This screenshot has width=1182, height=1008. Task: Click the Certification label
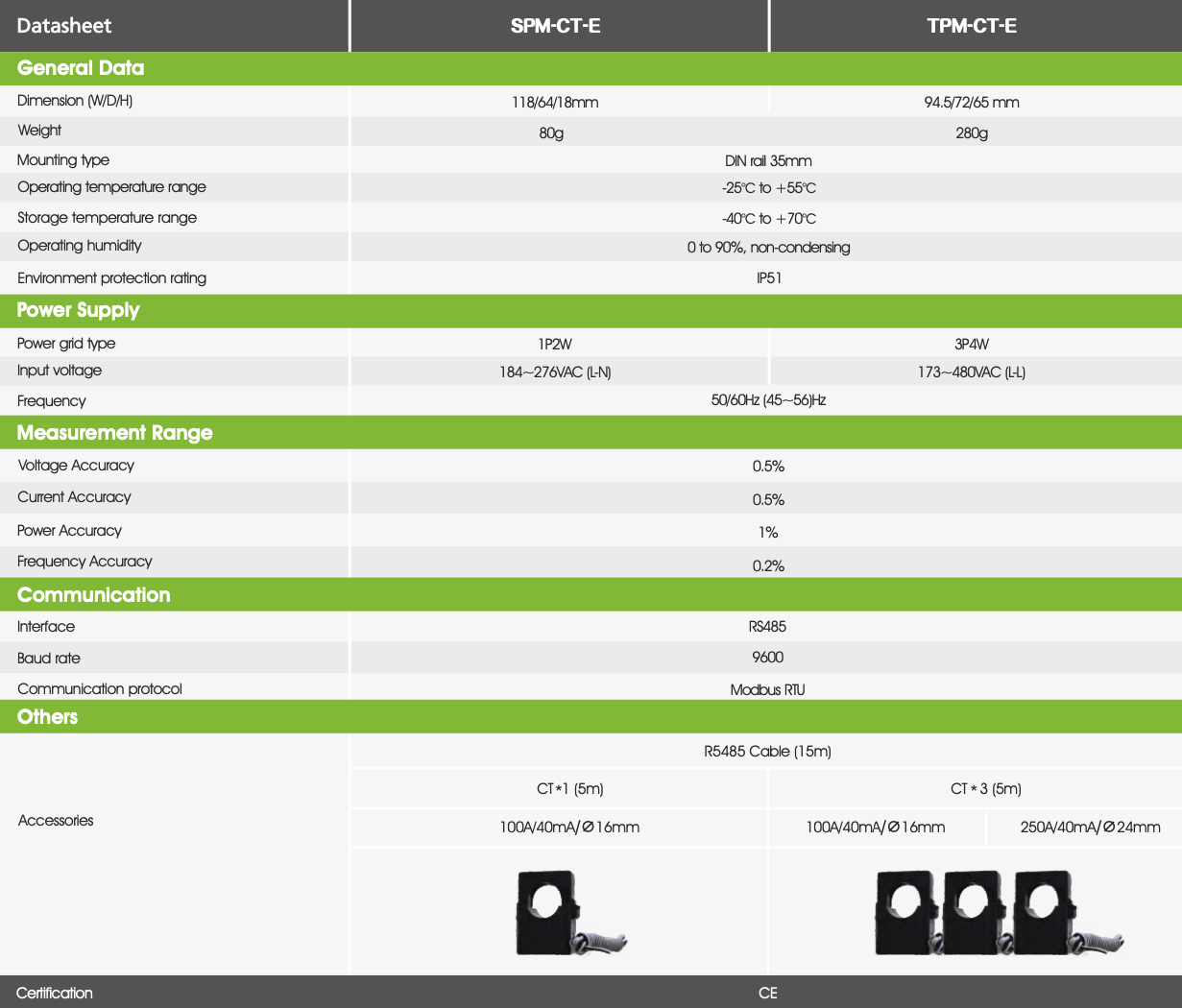tap(55, 994)
